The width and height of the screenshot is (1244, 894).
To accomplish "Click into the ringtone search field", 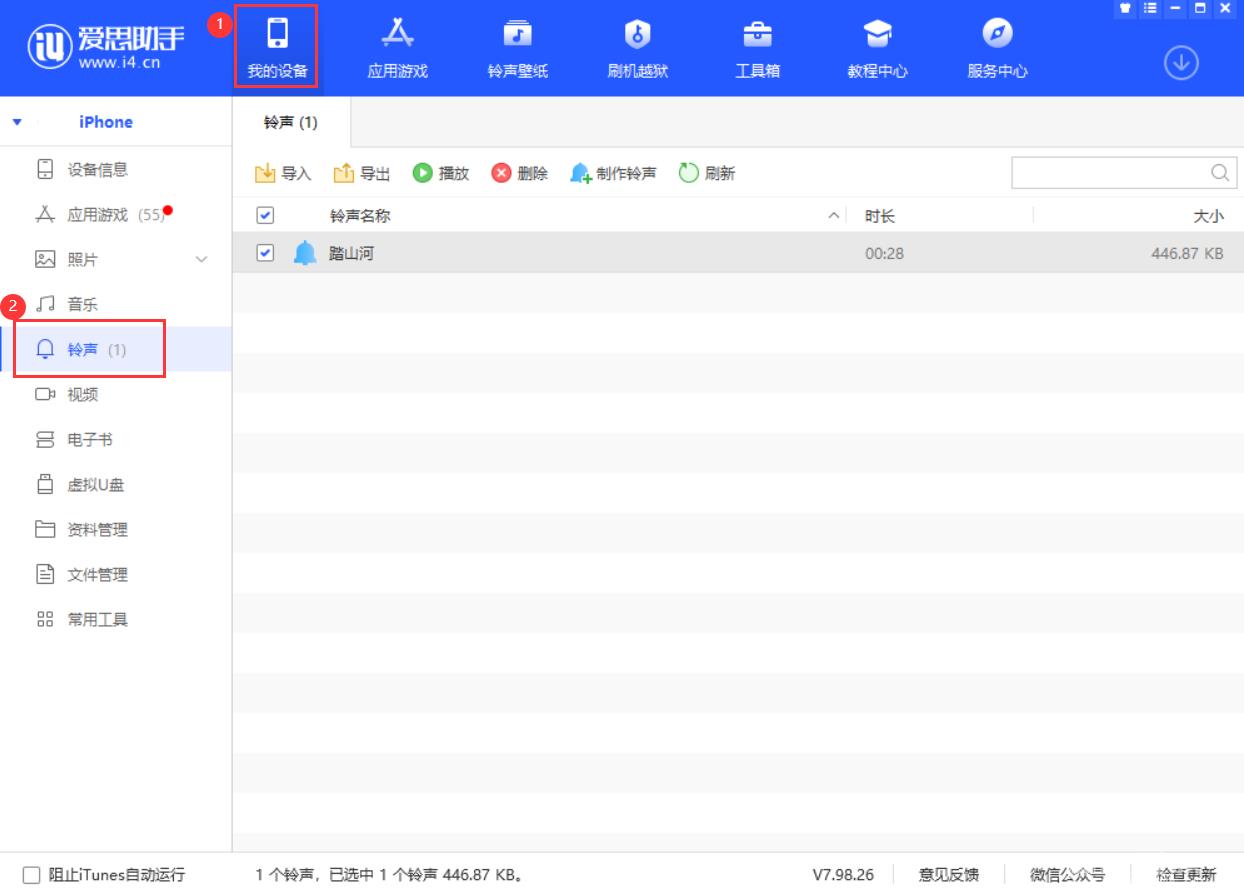I will click(1108, 173).
